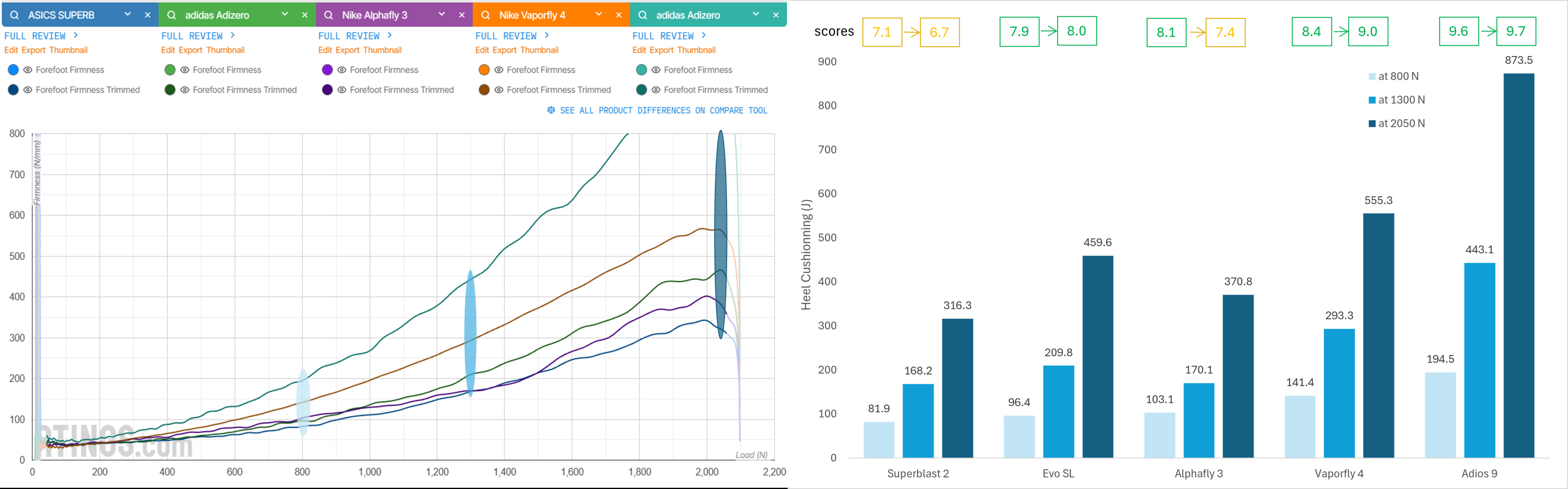Click the search icon in the green adidas Adizero tab
Viewport: 1568px width, 489px height.
pyautogui.click(x=171, y=15)
